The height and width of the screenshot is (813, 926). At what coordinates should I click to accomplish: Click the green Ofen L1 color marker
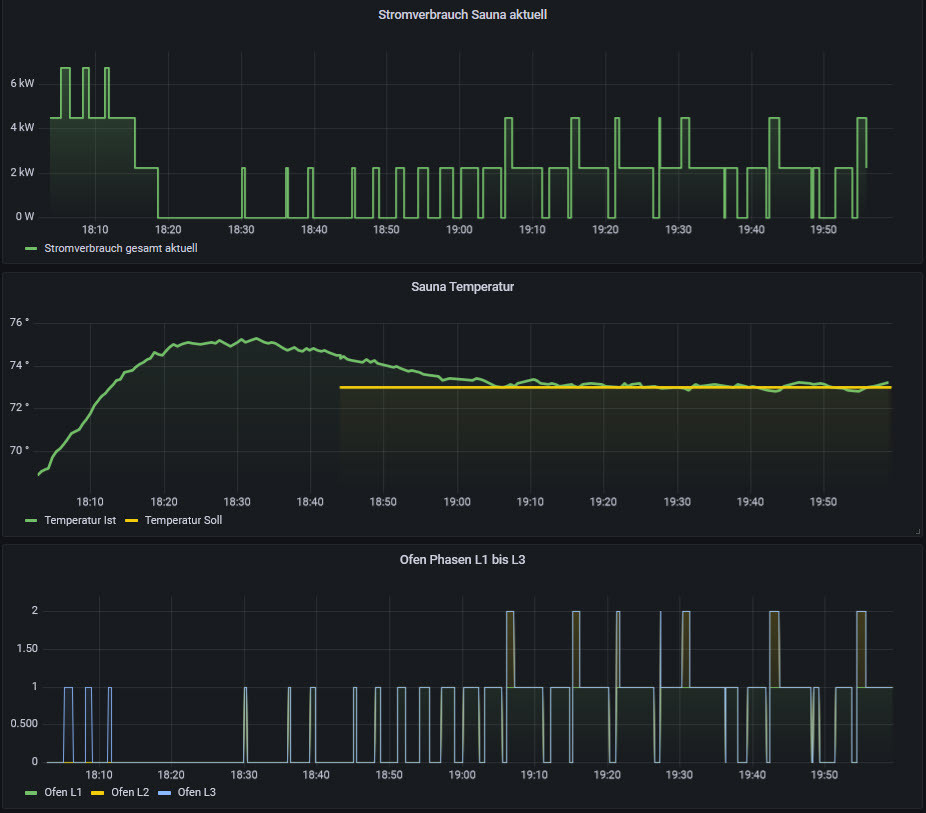pos(31,792)
